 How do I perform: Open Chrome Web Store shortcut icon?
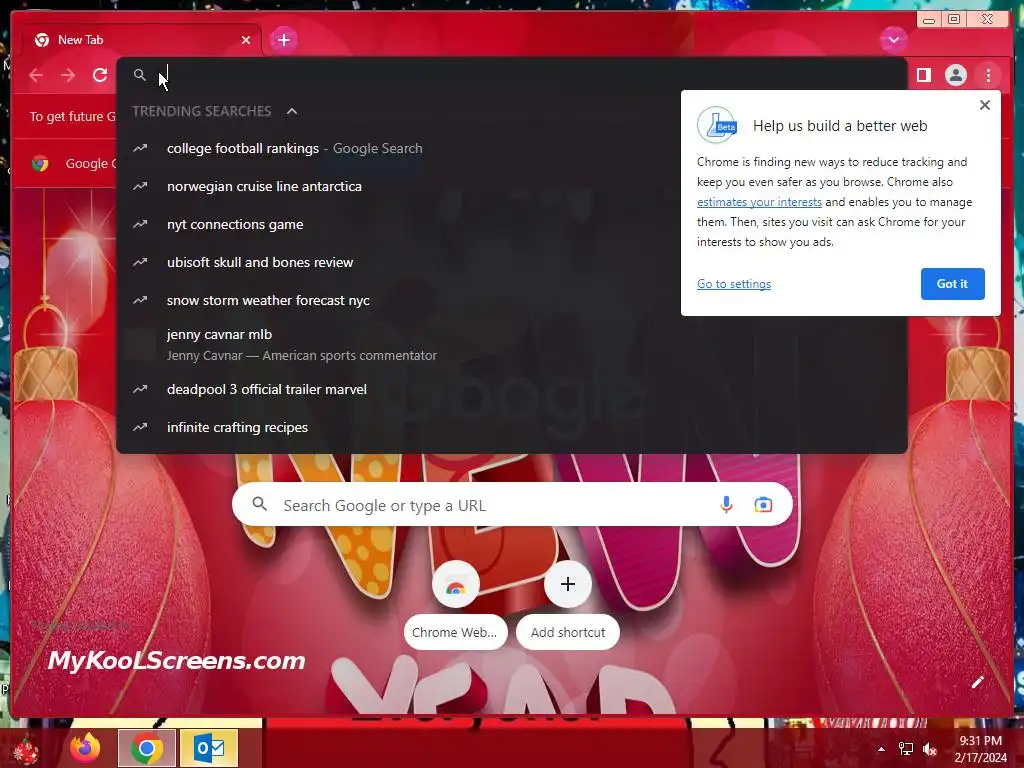pos(456,584)
